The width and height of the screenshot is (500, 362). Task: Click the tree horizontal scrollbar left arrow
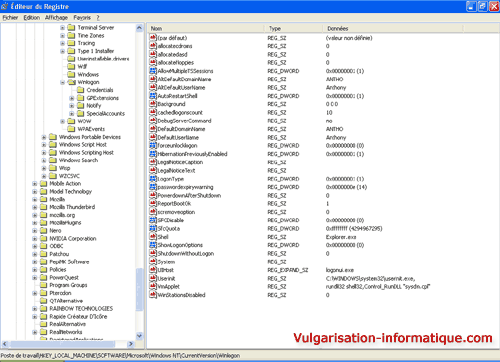(5, 344)
